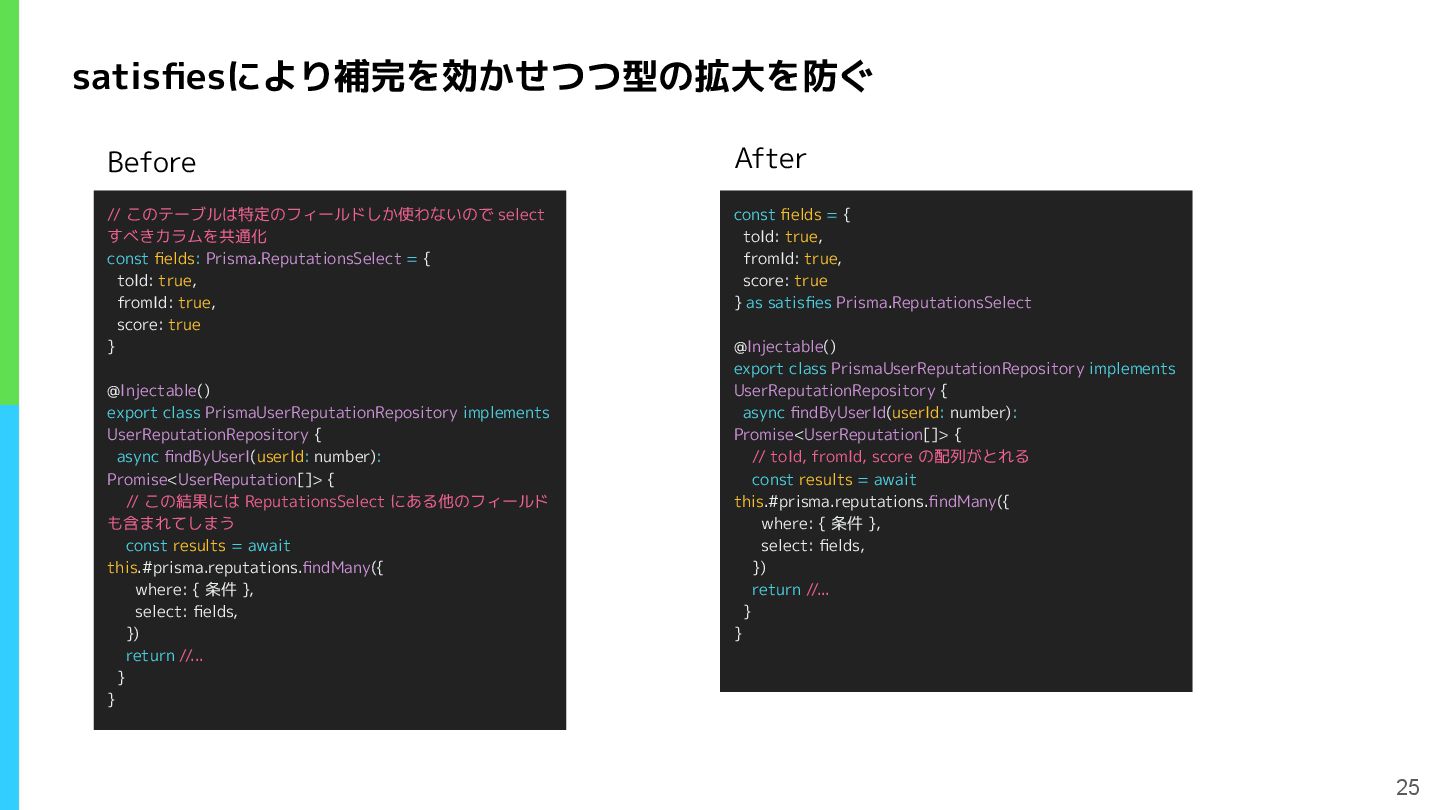This screenshot has height=810, width=1440.
Task: Click Before comment line 'このテーブルは特定の'
Action: [326, 214]
